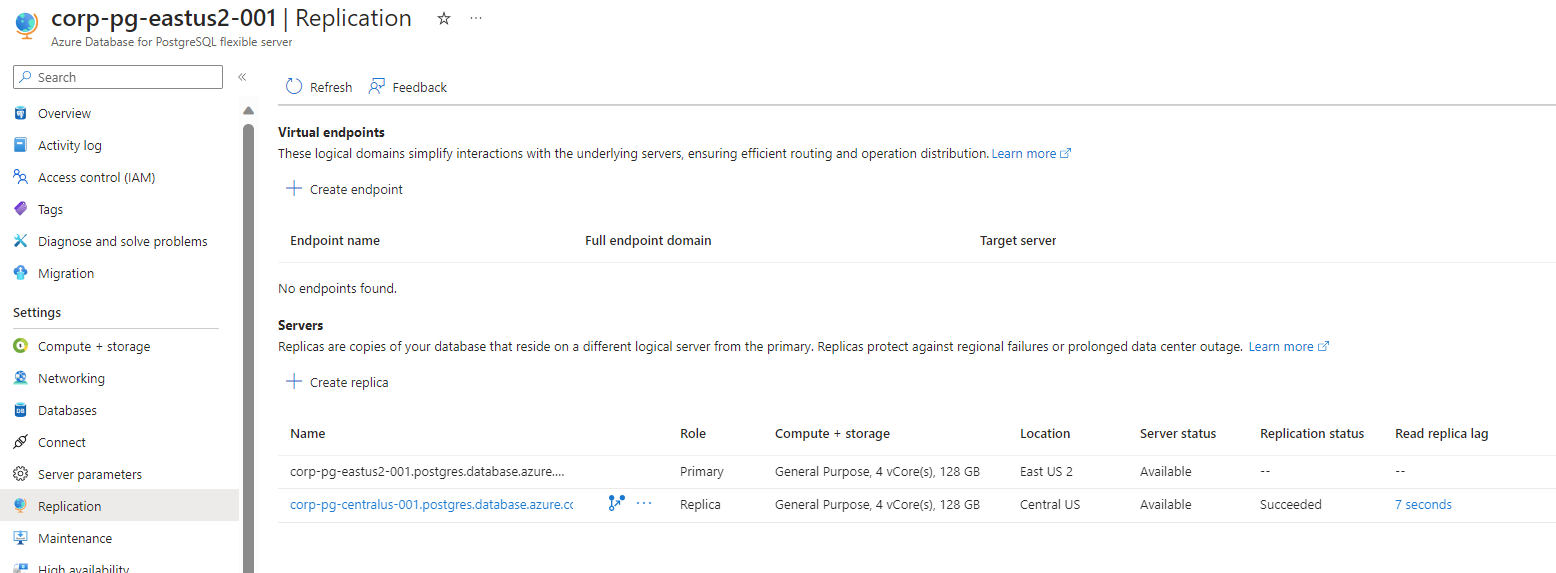Open the corp-pg-centralus-001 replica link
The width and height of the screenshot is (1556, 573).
[431, 505]
